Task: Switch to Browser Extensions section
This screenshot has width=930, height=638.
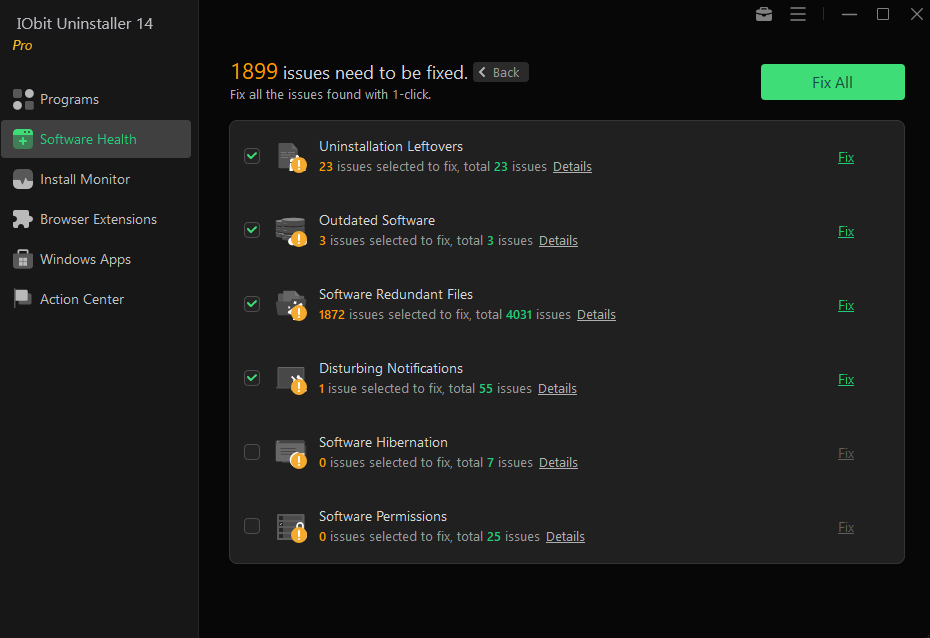Action: click(98, 219)
